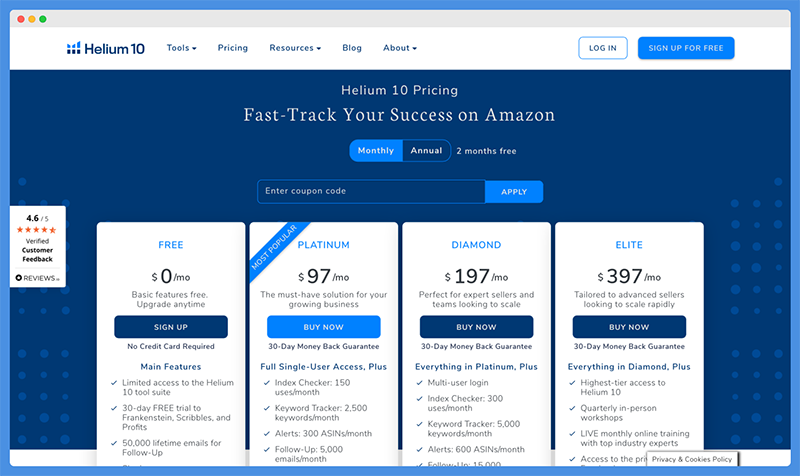Click macOS yellow minimize window dot
Screen dimensions: 800x476
click(x=32, y=19)
